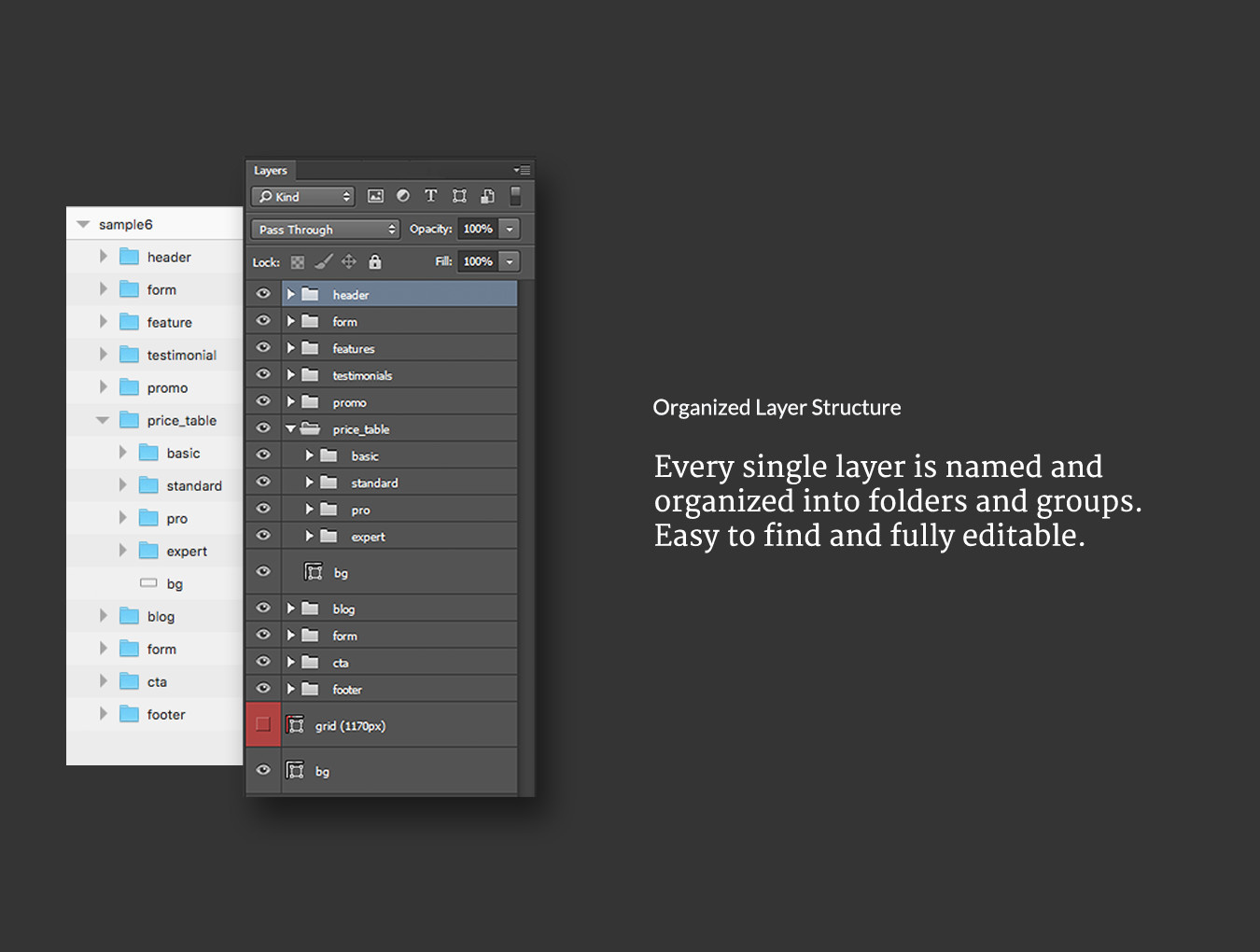This screenshot has width=1260, height=952.
Task: Lock image pixels brush icon
Action: point(323,262)
